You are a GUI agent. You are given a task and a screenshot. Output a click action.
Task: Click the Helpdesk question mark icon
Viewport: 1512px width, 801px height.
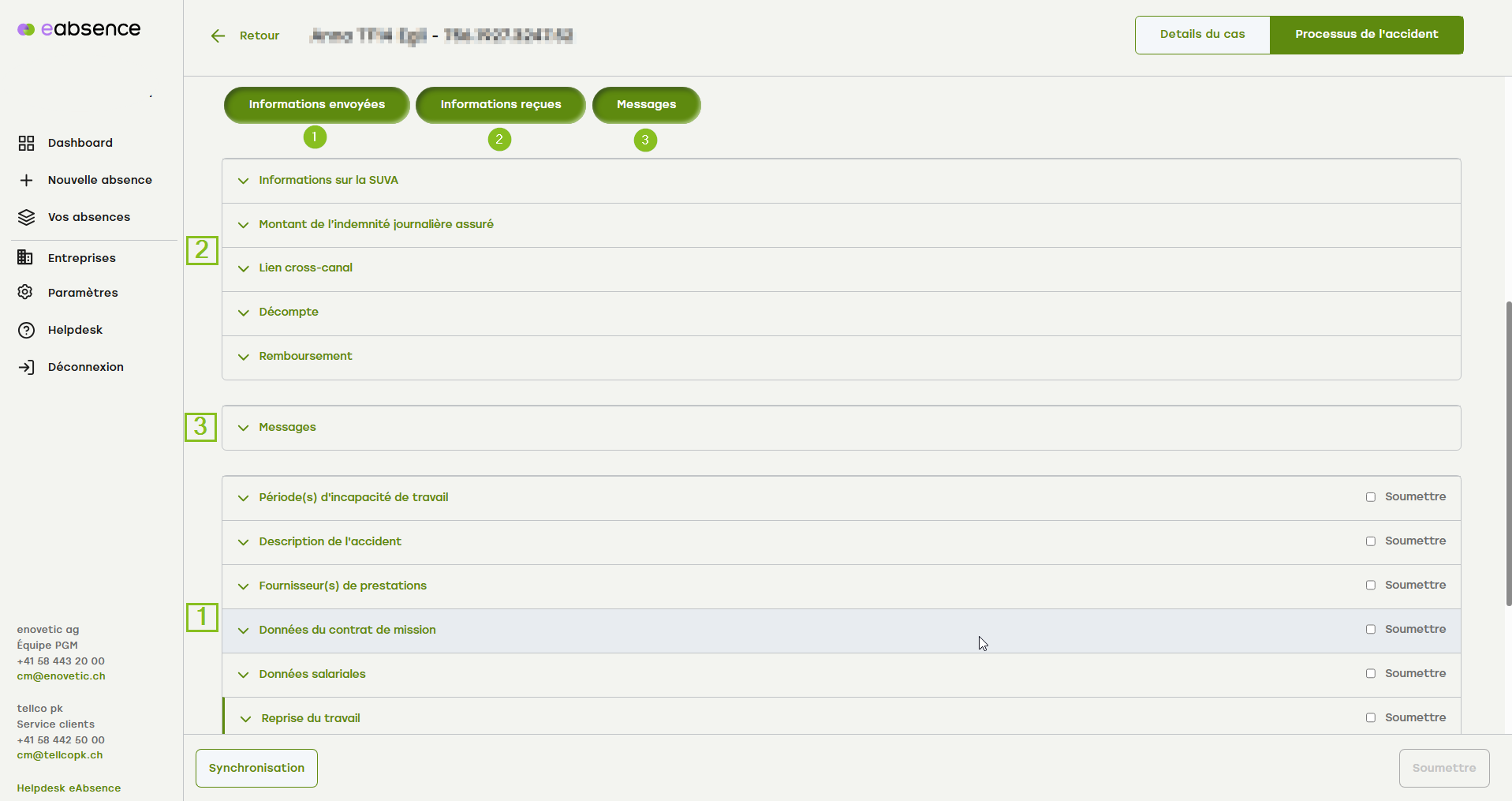[26, 330]
